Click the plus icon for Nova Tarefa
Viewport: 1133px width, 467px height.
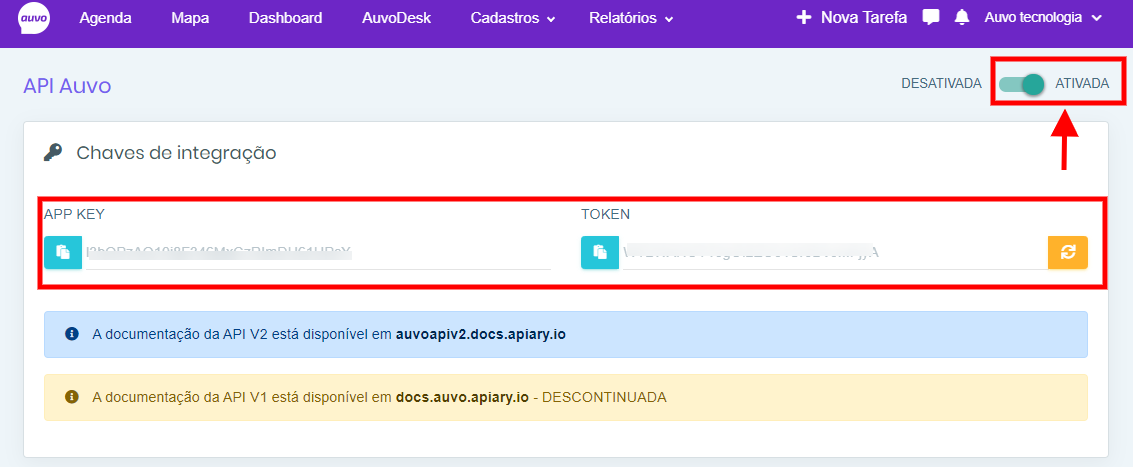point(803,18)
